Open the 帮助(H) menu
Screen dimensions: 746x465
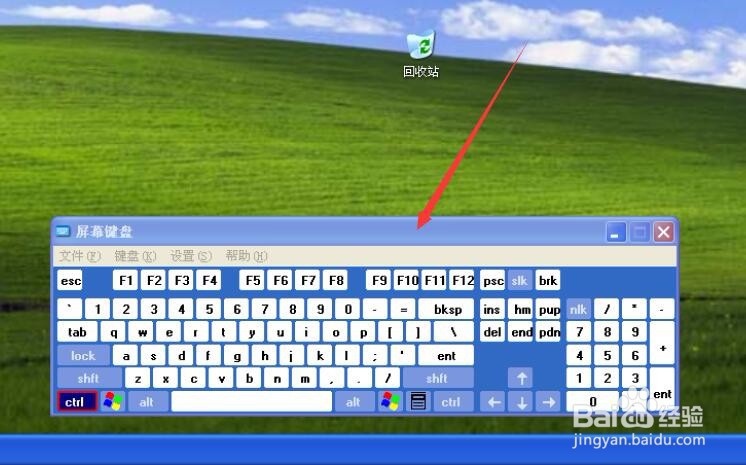pyautogui.click(x=246, y=256)
